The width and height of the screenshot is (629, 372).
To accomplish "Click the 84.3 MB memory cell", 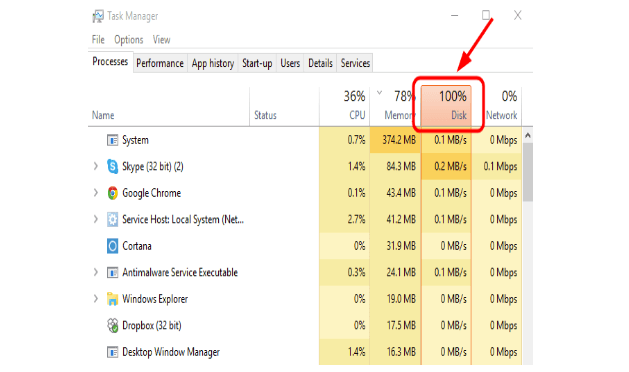I will (x=395, y=167).
